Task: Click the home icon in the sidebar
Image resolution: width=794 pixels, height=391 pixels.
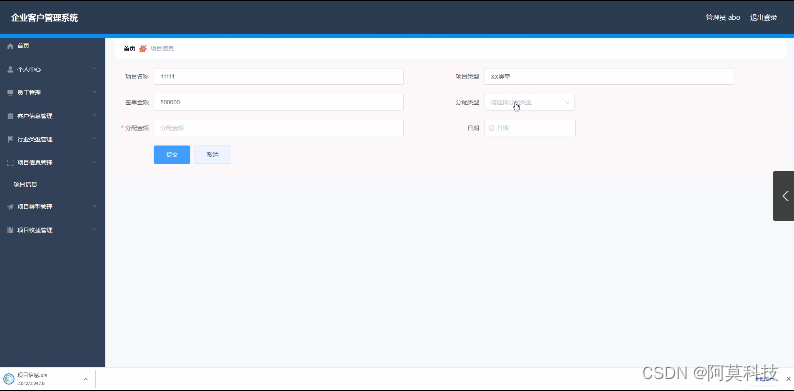Action: [x=10, y=46]
